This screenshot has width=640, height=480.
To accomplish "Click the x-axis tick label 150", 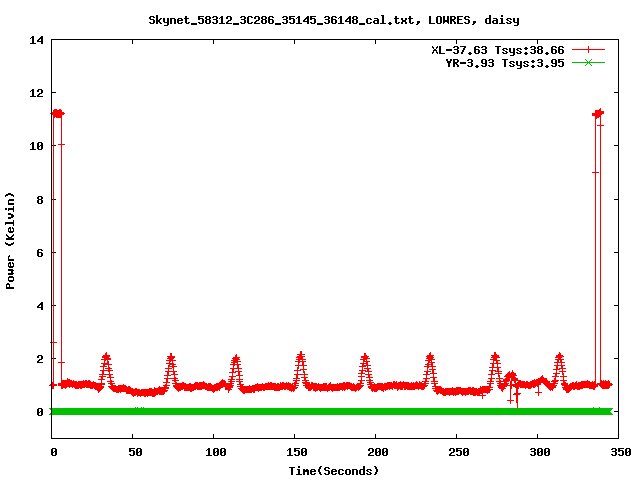I will click(296, 452).
